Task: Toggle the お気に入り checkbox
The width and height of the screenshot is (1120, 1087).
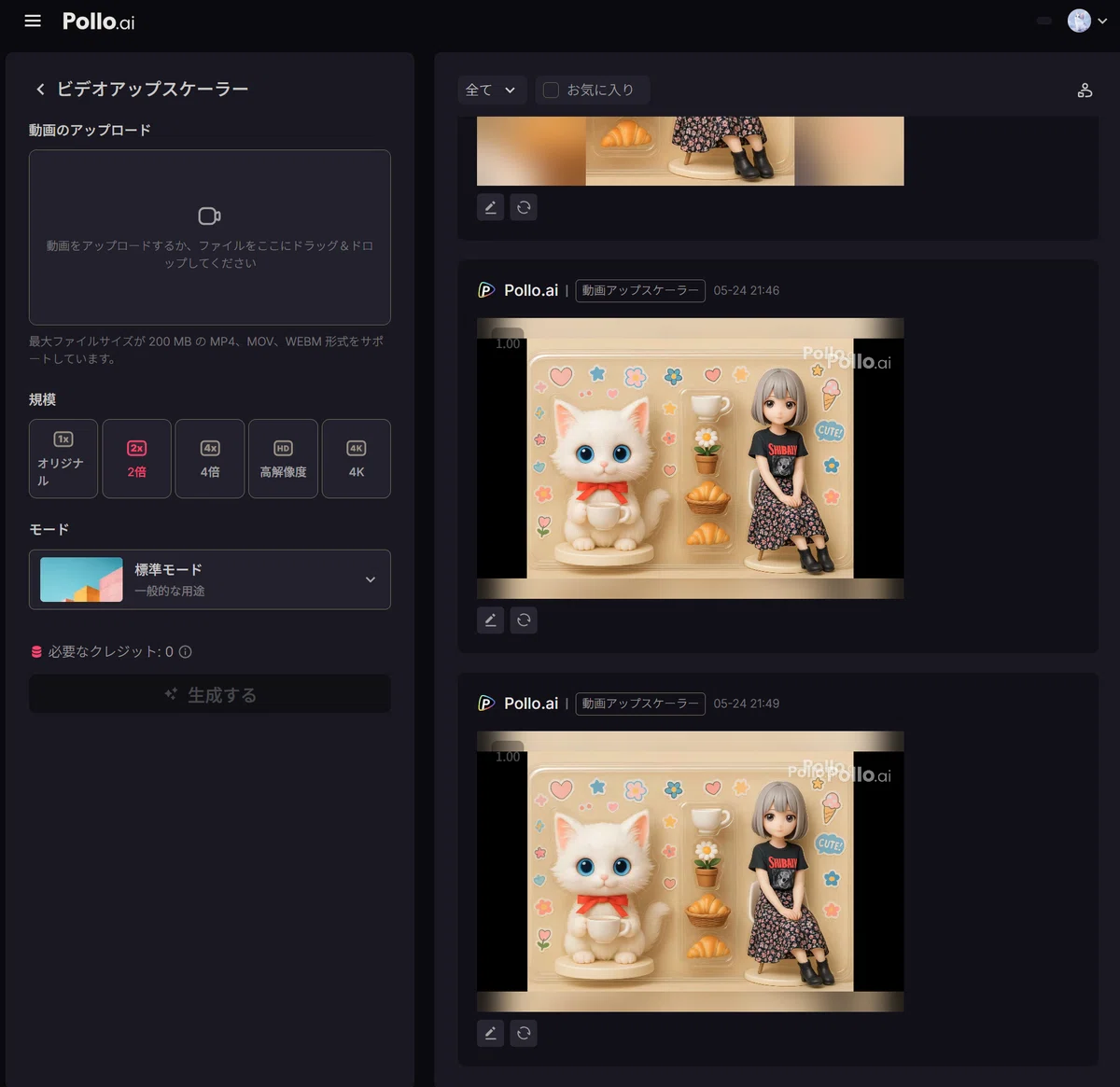Action: pos(551,91)
